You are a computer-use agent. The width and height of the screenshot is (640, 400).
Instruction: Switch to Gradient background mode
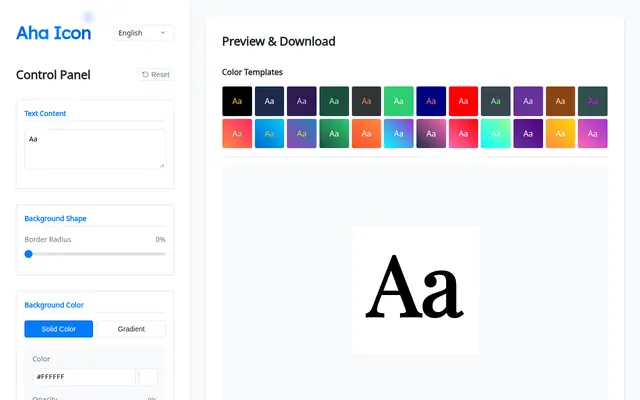pyautogui.click(x=131, y=329)
